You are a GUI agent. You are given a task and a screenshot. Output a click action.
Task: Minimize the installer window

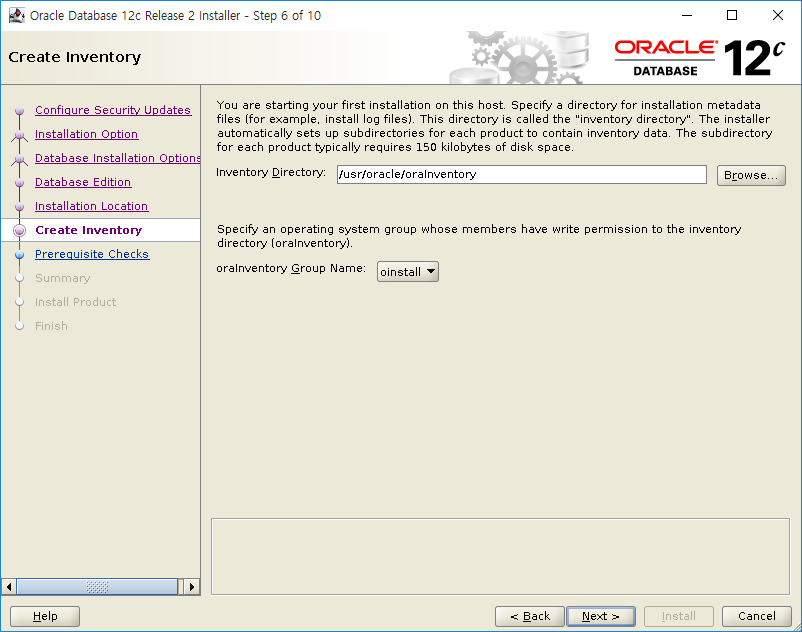687,15
